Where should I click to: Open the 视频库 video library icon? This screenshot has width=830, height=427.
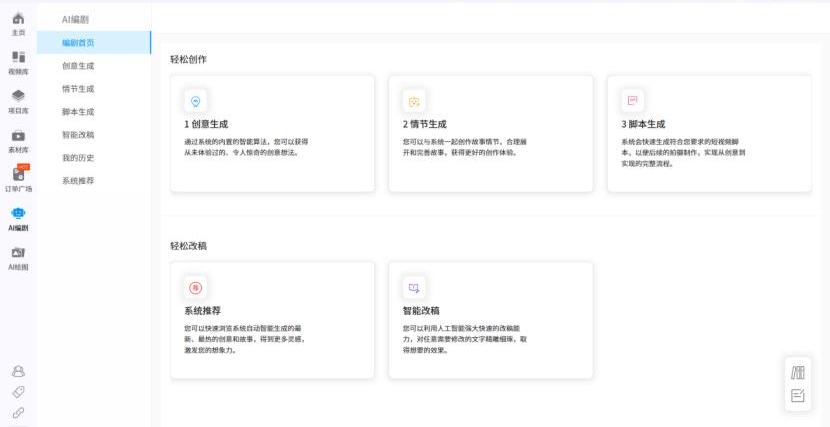[x=18, y=58]
